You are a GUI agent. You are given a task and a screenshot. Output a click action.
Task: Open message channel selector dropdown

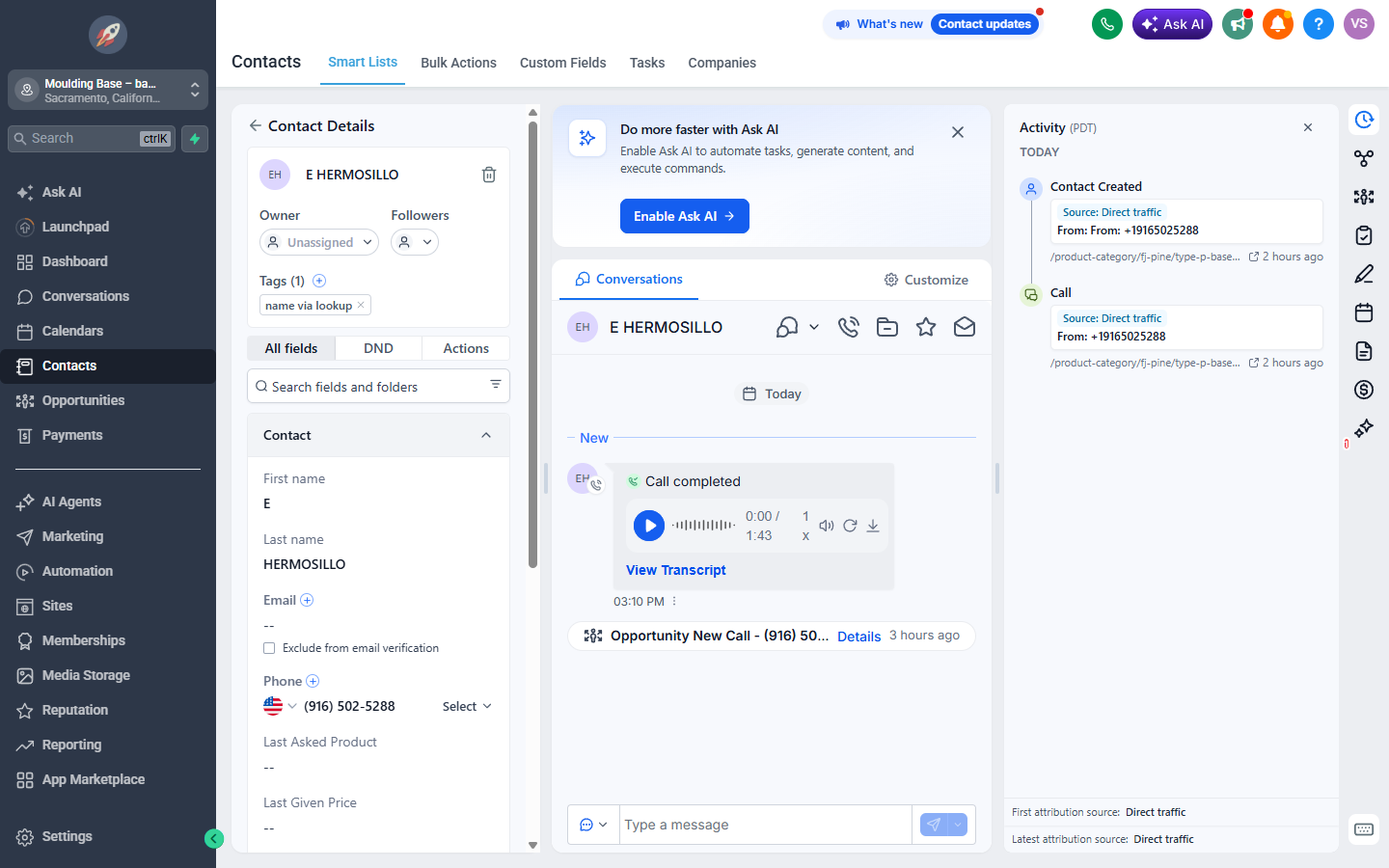click(x=593, y=825)
